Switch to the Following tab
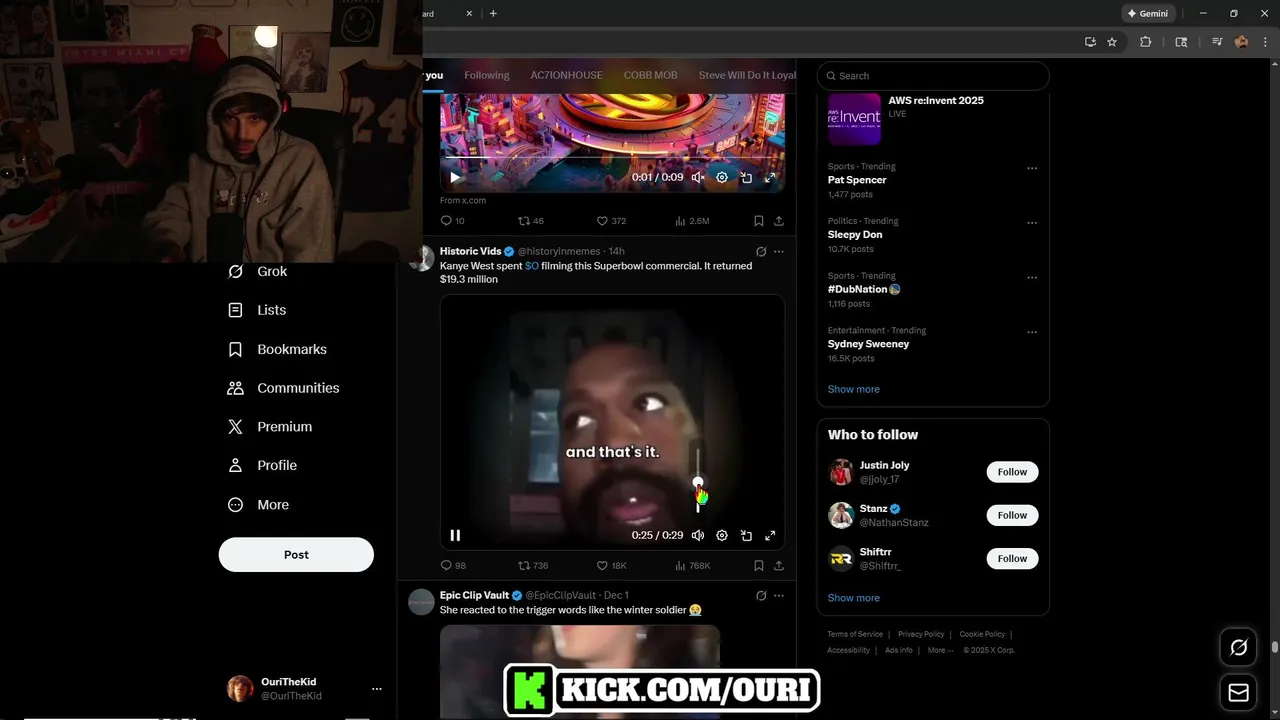The width and height of the screenshot is (1280, 720). click(x=487, y=75)
